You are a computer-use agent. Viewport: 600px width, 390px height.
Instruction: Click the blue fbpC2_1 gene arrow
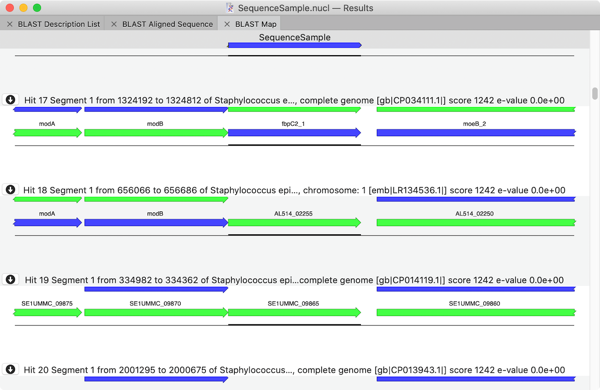(x=294, y=133)
